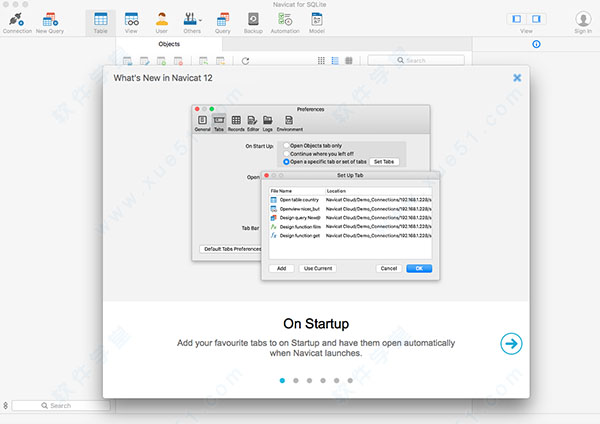Switch to list view icon
Screen dimensions: 600x424
point(335,60)
